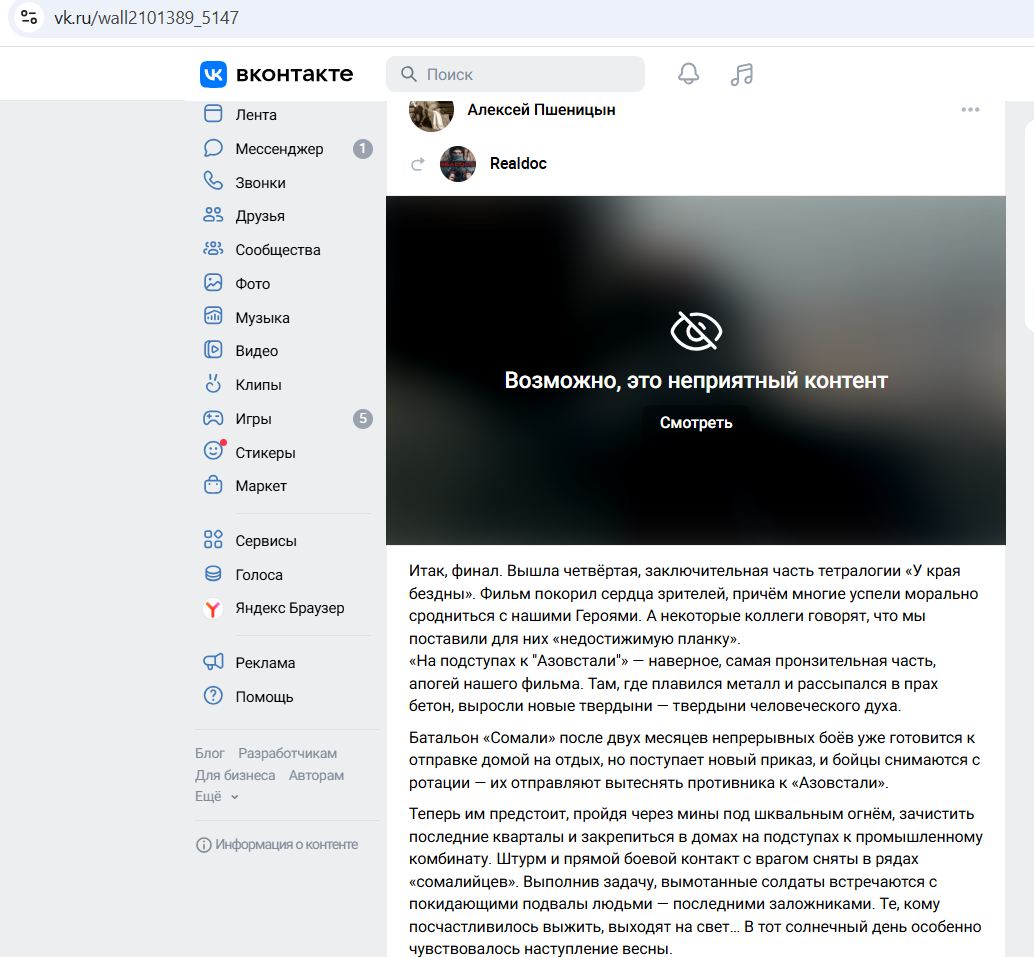Click Игры label in sidebar

253,419
